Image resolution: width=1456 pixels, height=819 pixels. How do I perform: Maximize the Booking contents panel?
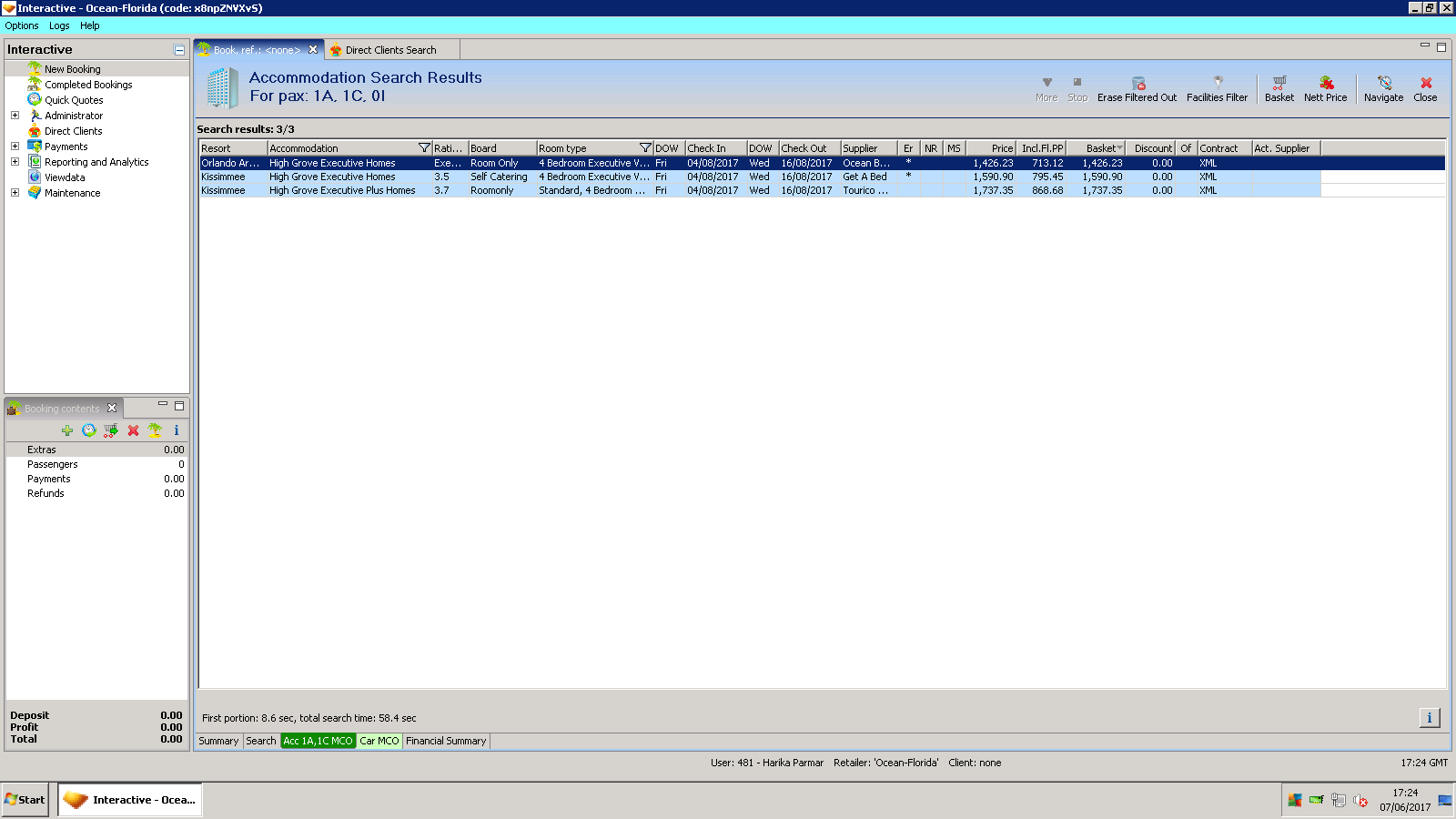(179, 405)
